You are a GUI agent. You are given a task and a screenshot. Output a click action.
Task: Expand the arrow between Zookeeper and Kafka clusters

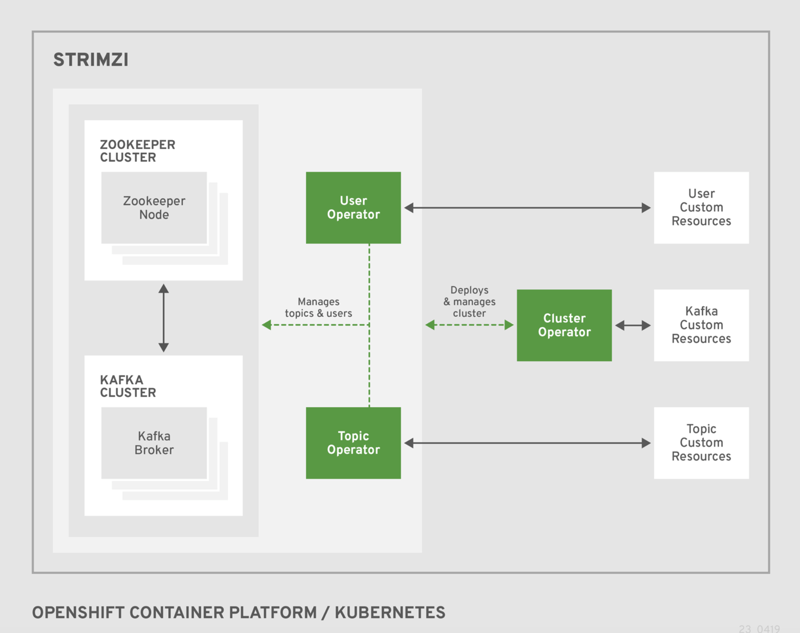coord(163,318)
